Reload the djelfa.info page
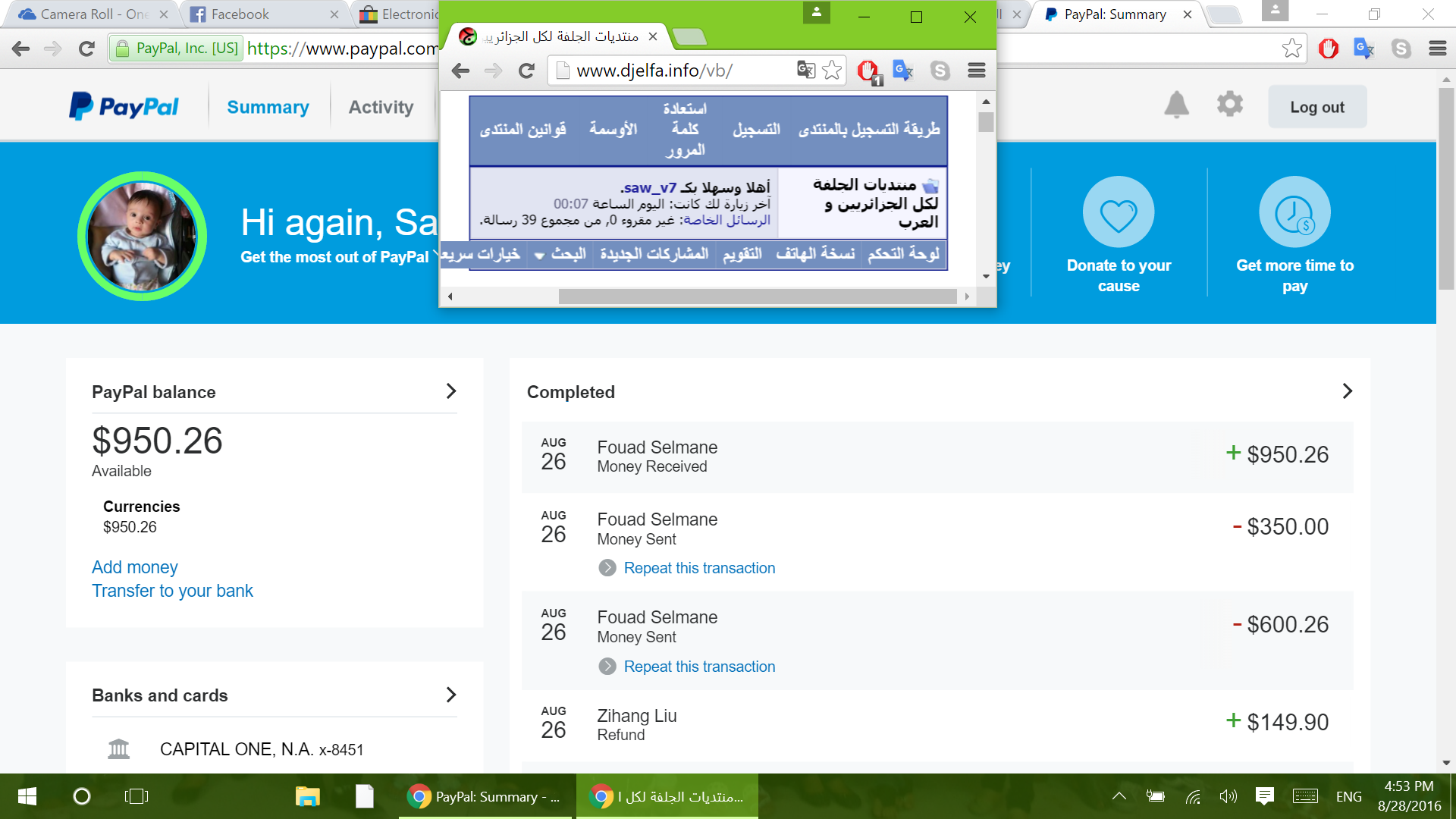 [x=526, y=71]
